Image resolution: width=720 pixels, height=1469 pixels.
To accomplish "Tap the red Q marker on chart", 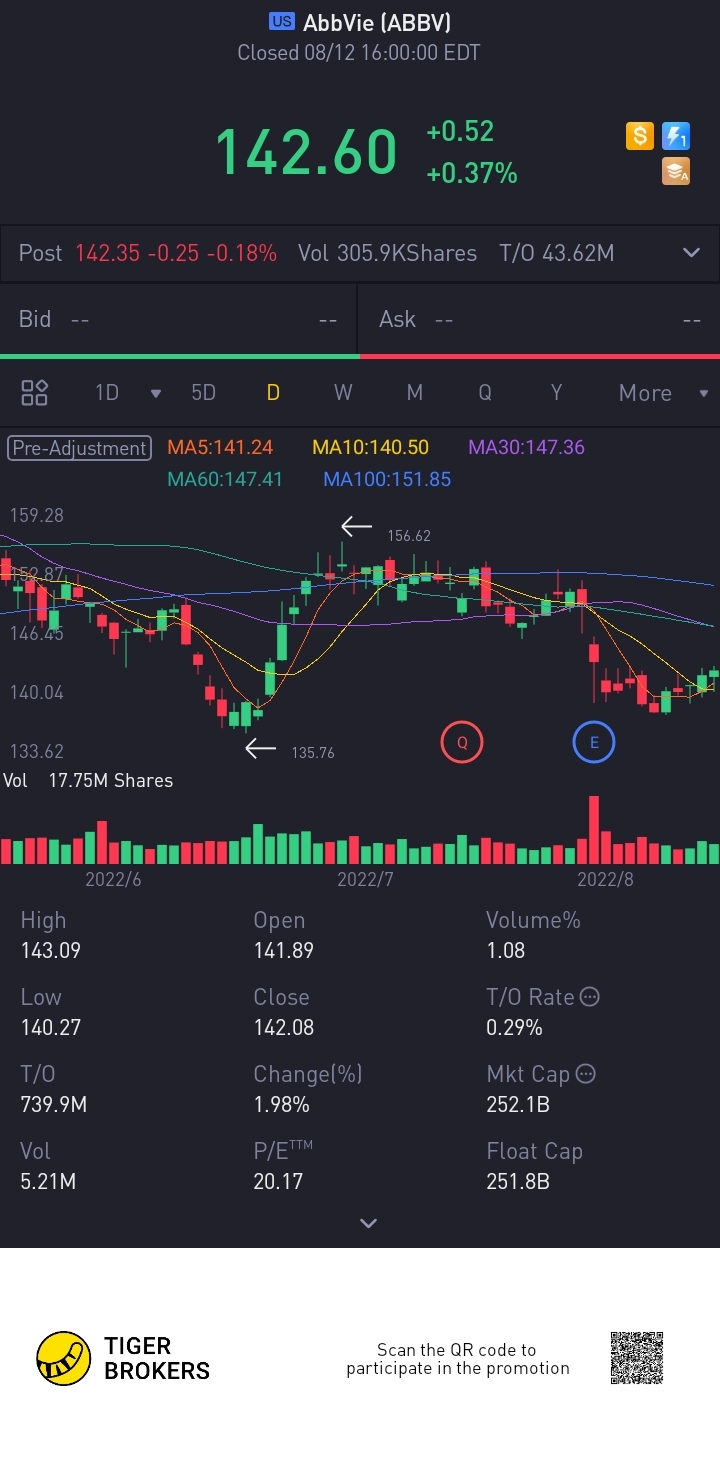I will coord(462,743).
